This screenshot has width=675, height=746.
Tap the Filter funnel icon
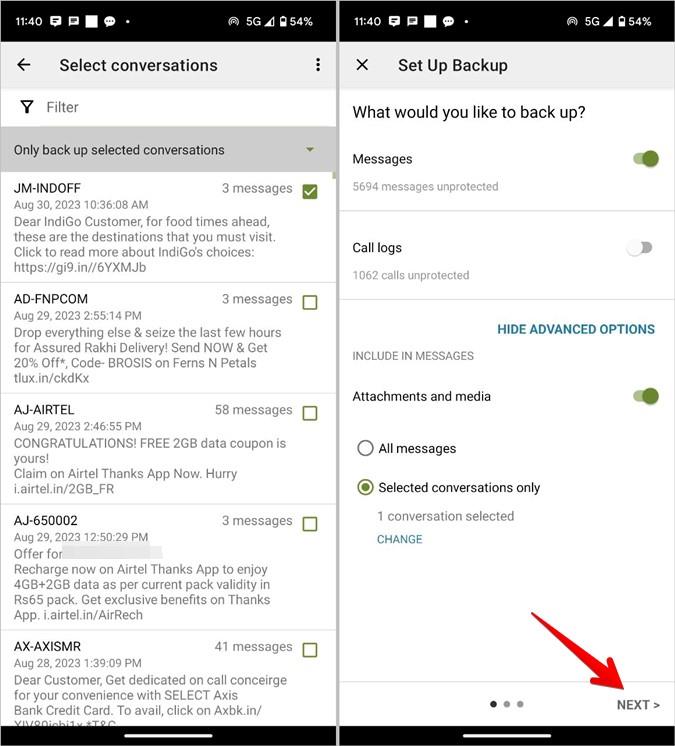pos(27,107)
